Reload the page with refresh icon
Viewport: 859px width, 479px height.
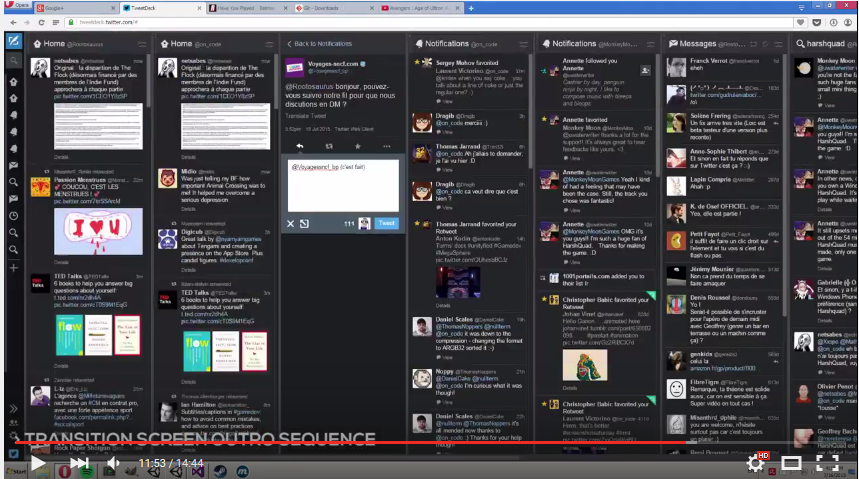click(x=41, y=22)
